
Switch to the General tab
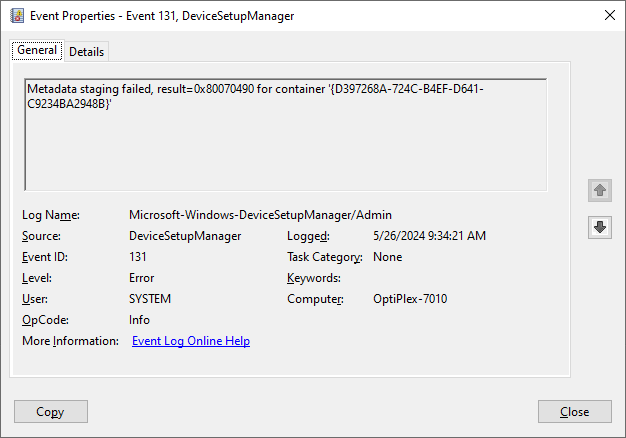click(x=37, y=51)
